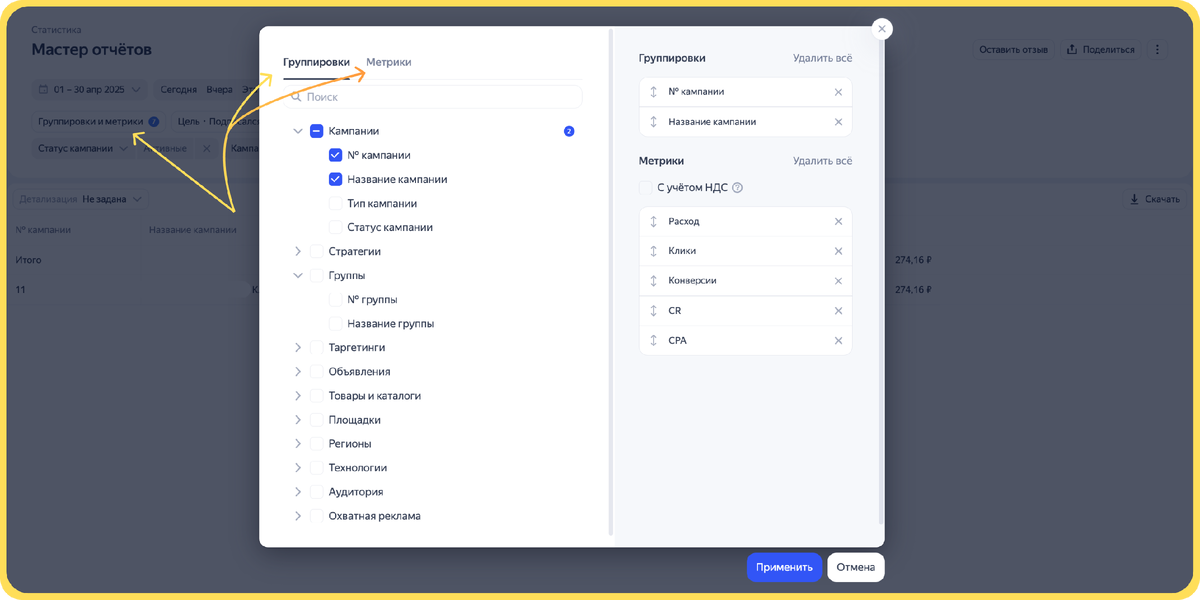
Task: Switch to the Метрики tab
Action: (388, 62)
